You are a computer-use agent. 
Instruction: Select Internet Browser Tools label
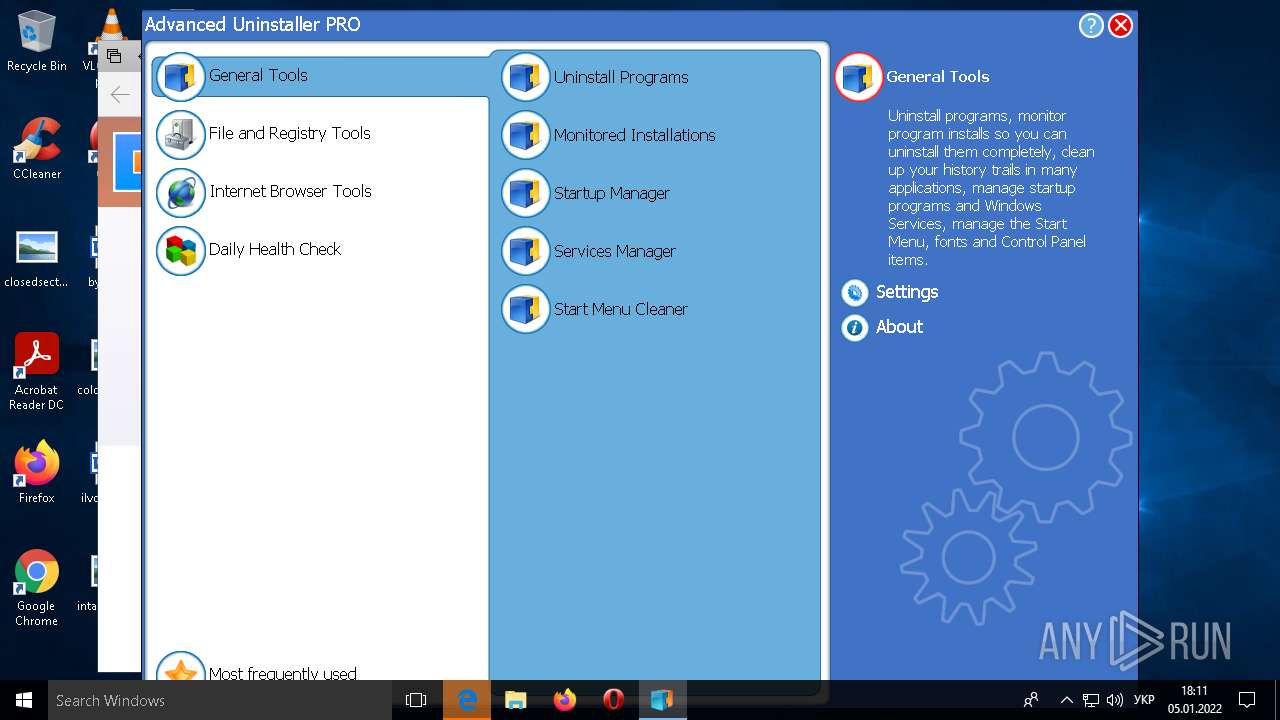tap(291, 191)
